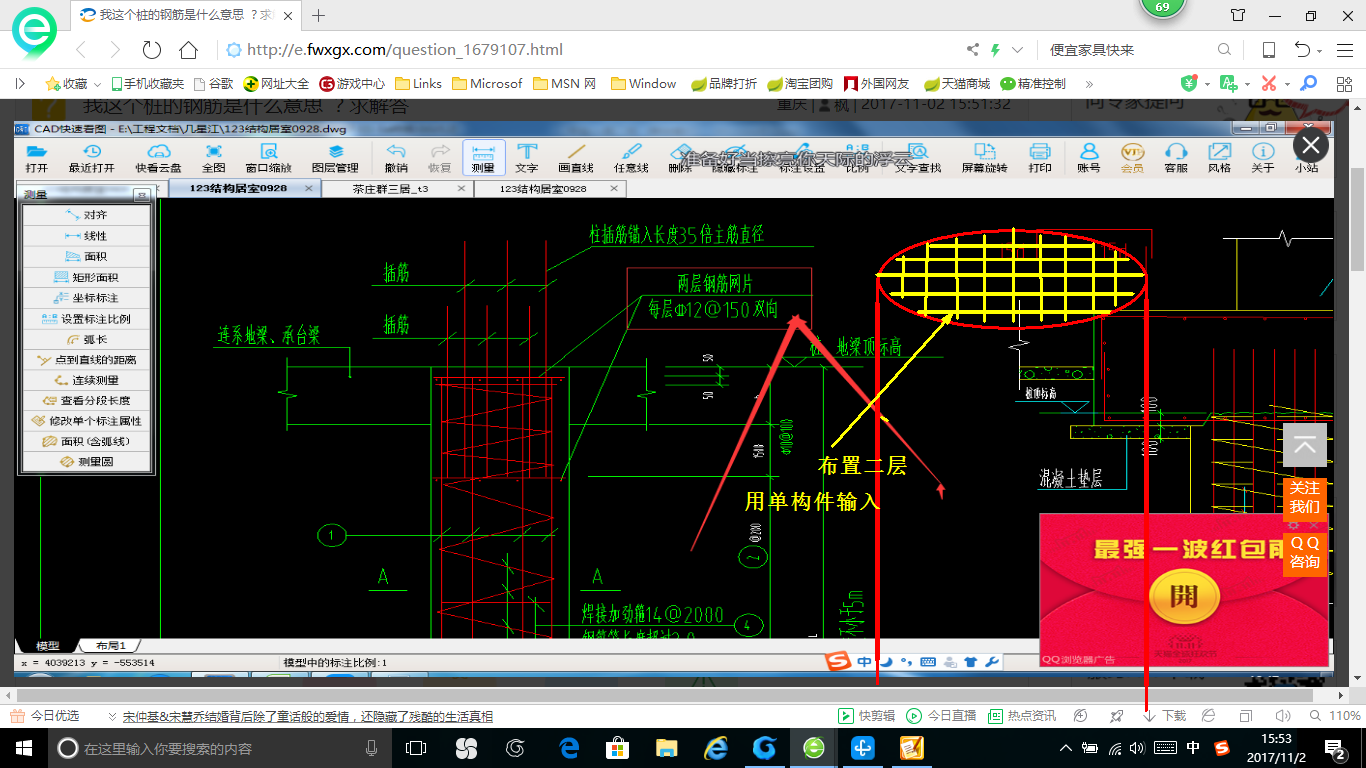The width and height of the screenshot is (1366, 768).
Task: Expand the scissors screenshot dropdown arrow
Action: [1287, 84]
